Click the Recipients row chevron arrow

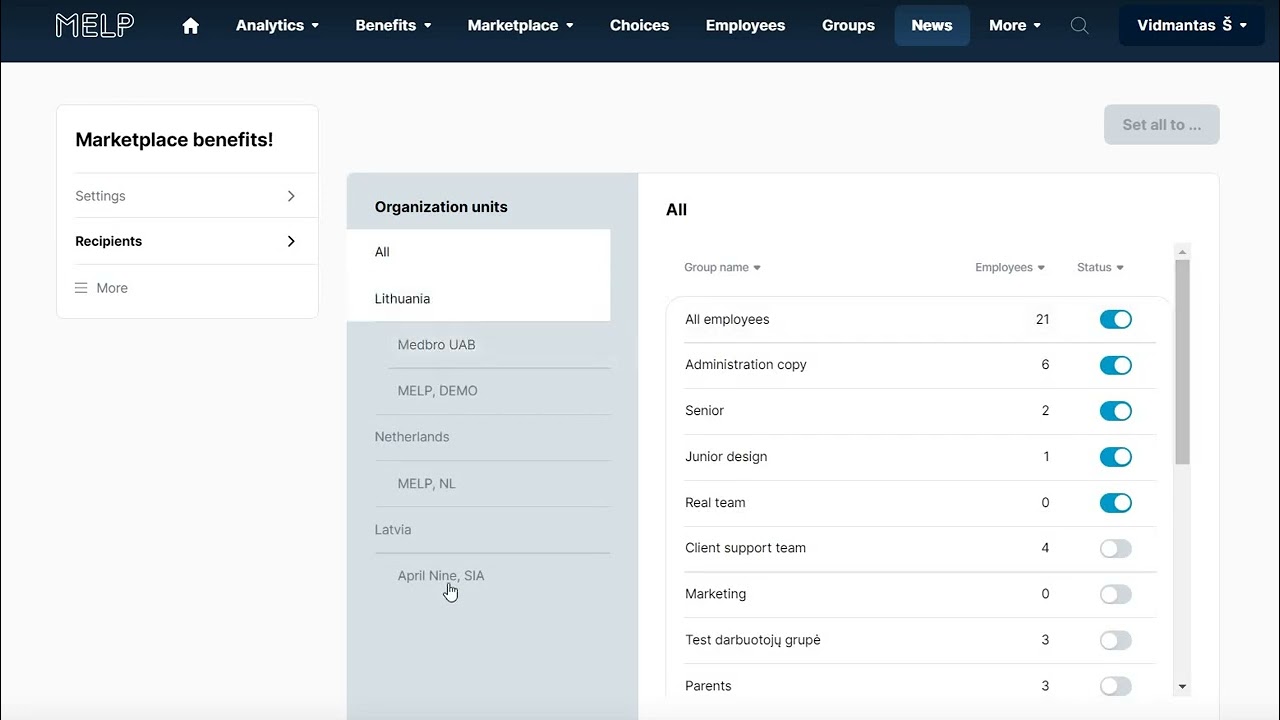(x=291, y=241)
